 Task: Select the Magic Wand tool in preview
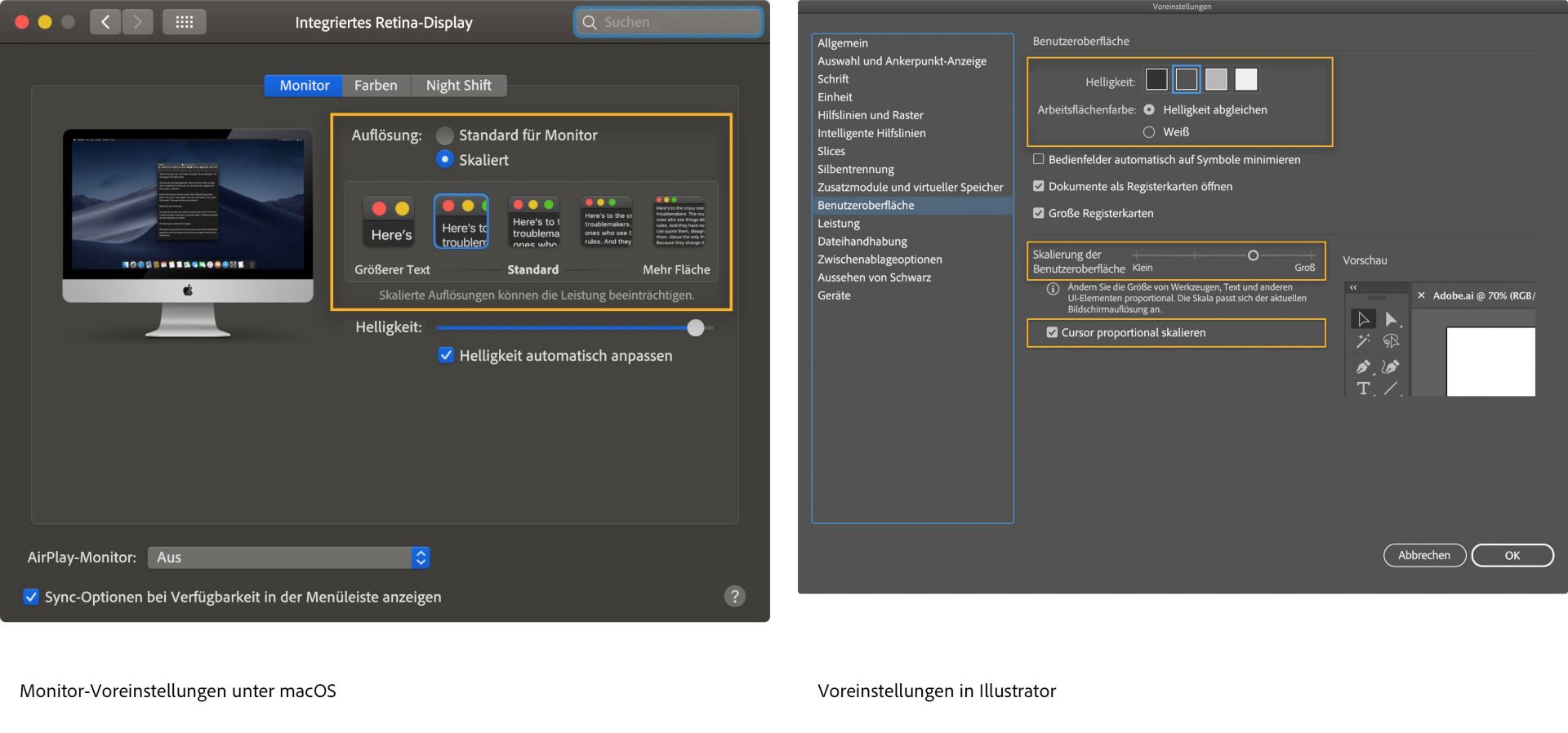[x=1363, y=341]
